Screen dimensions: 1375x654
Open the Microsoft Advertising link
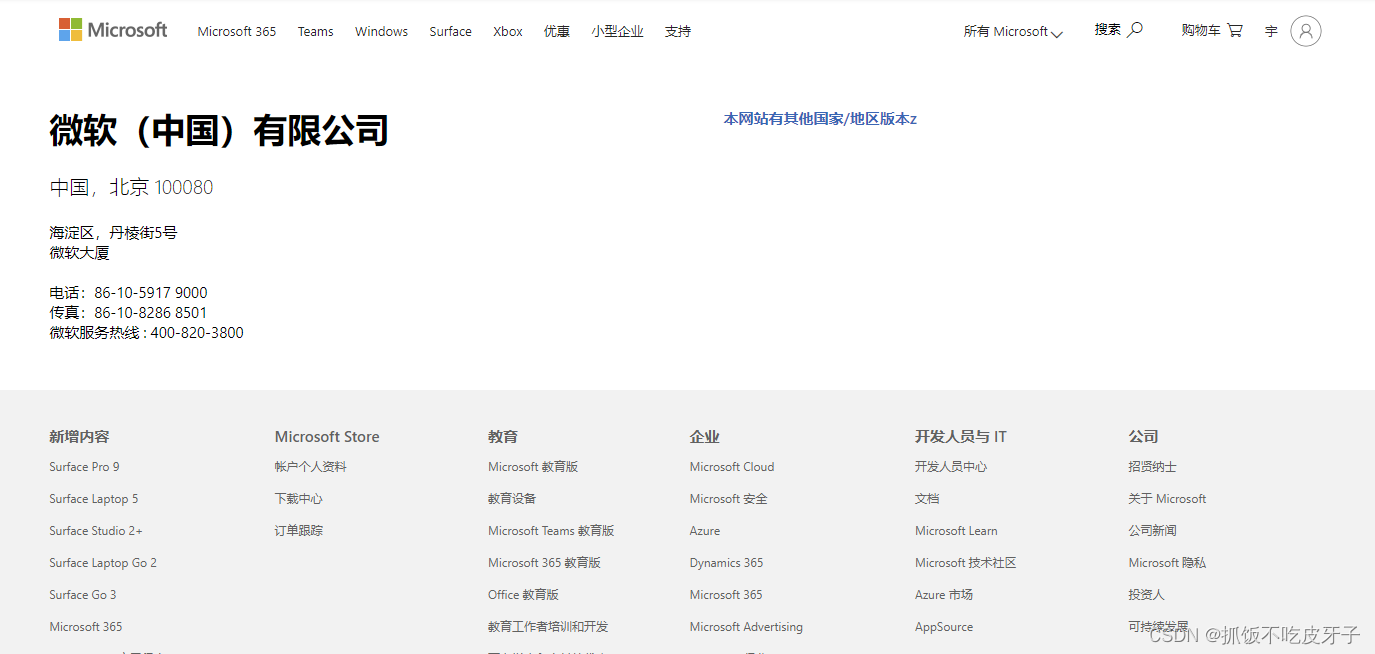(x=746, y=627)
